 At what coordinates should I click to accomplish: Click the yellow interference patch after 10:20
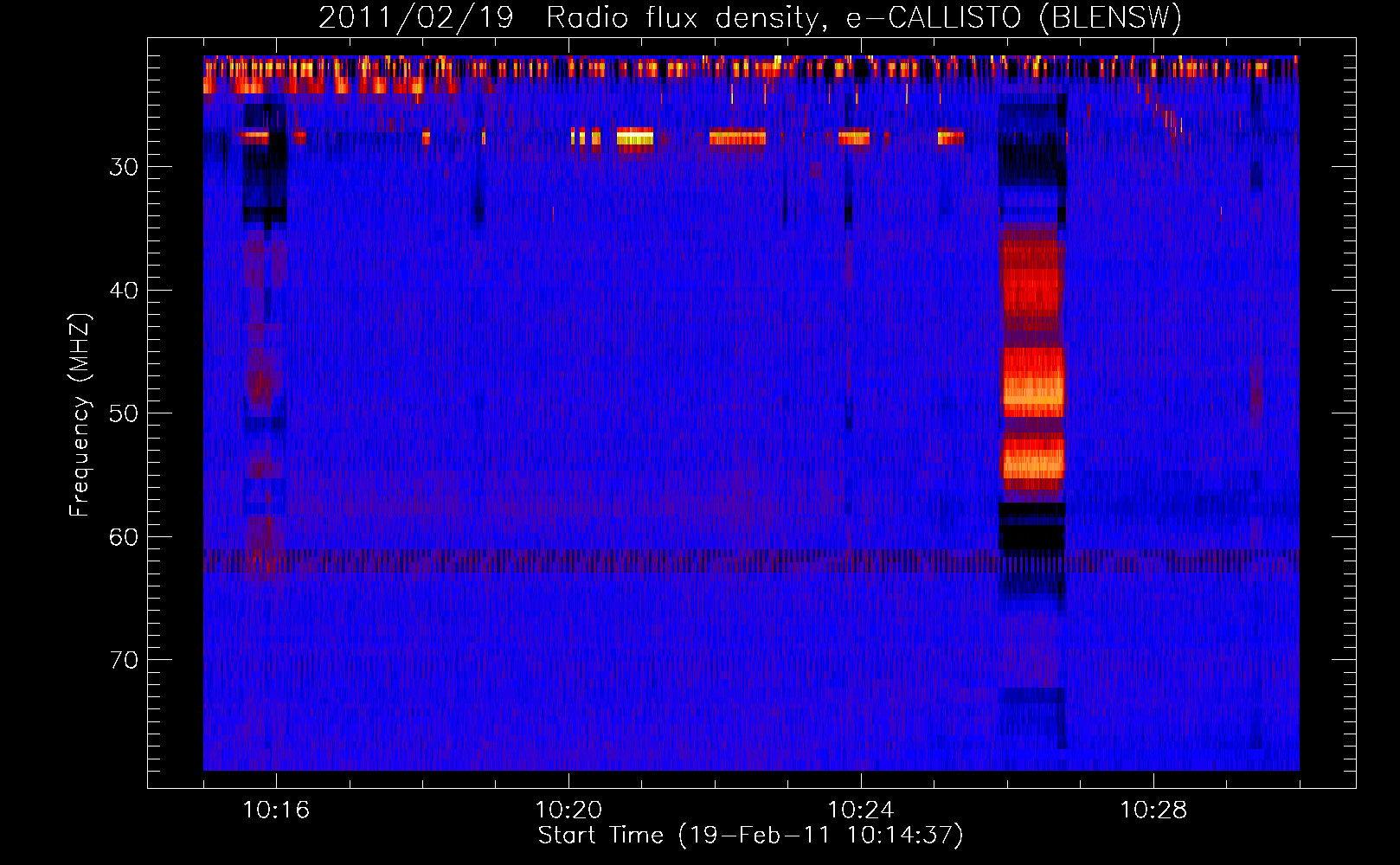click(635, 138)
